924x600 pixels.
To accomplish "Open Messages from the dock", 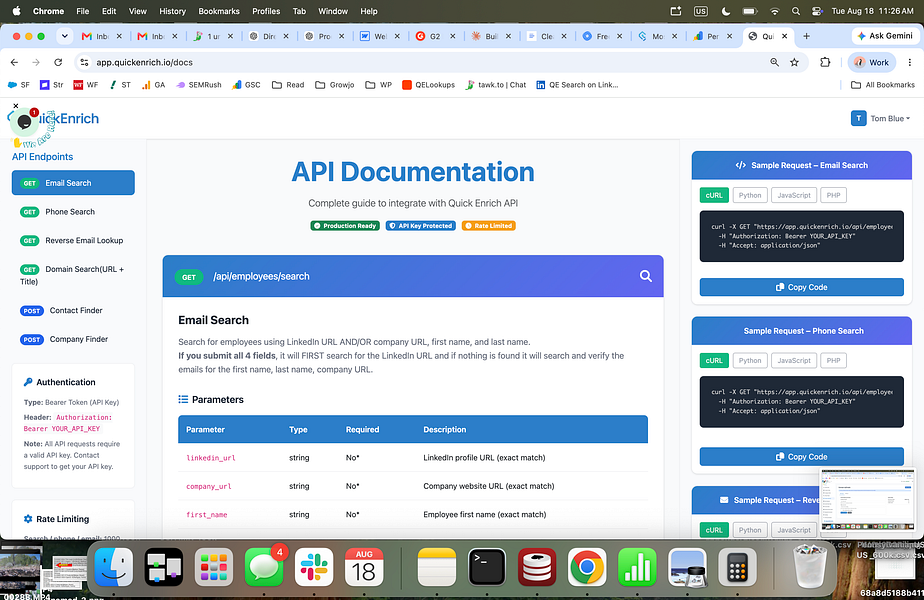I will pyautogui.click(x=263, y=567).
